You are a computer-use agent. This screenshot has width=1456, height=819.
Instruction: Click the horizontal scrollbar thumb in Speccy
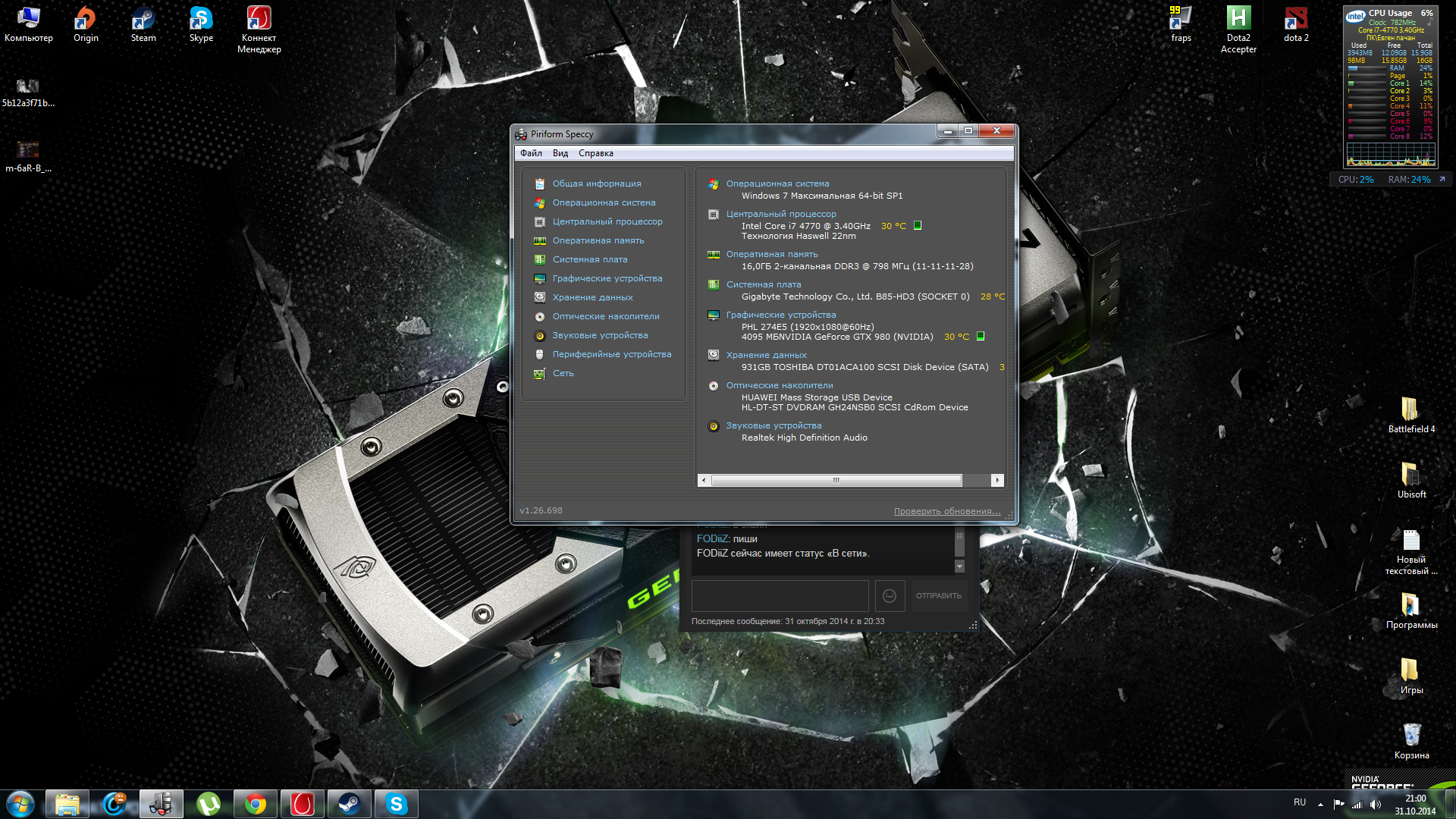836,480
